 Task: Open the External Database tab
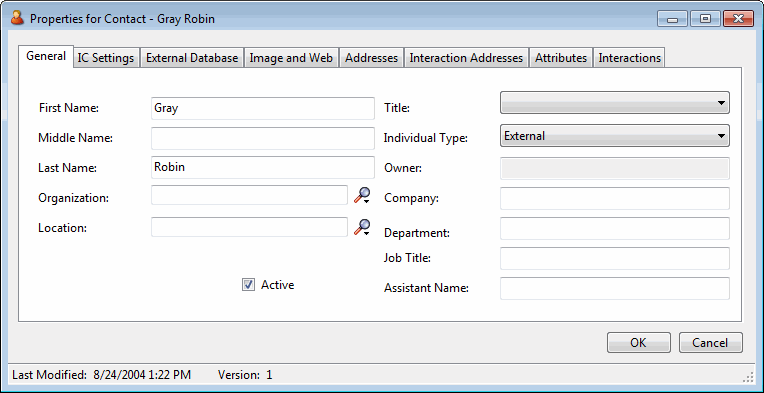pyautogui.click(x=192, y=58)
